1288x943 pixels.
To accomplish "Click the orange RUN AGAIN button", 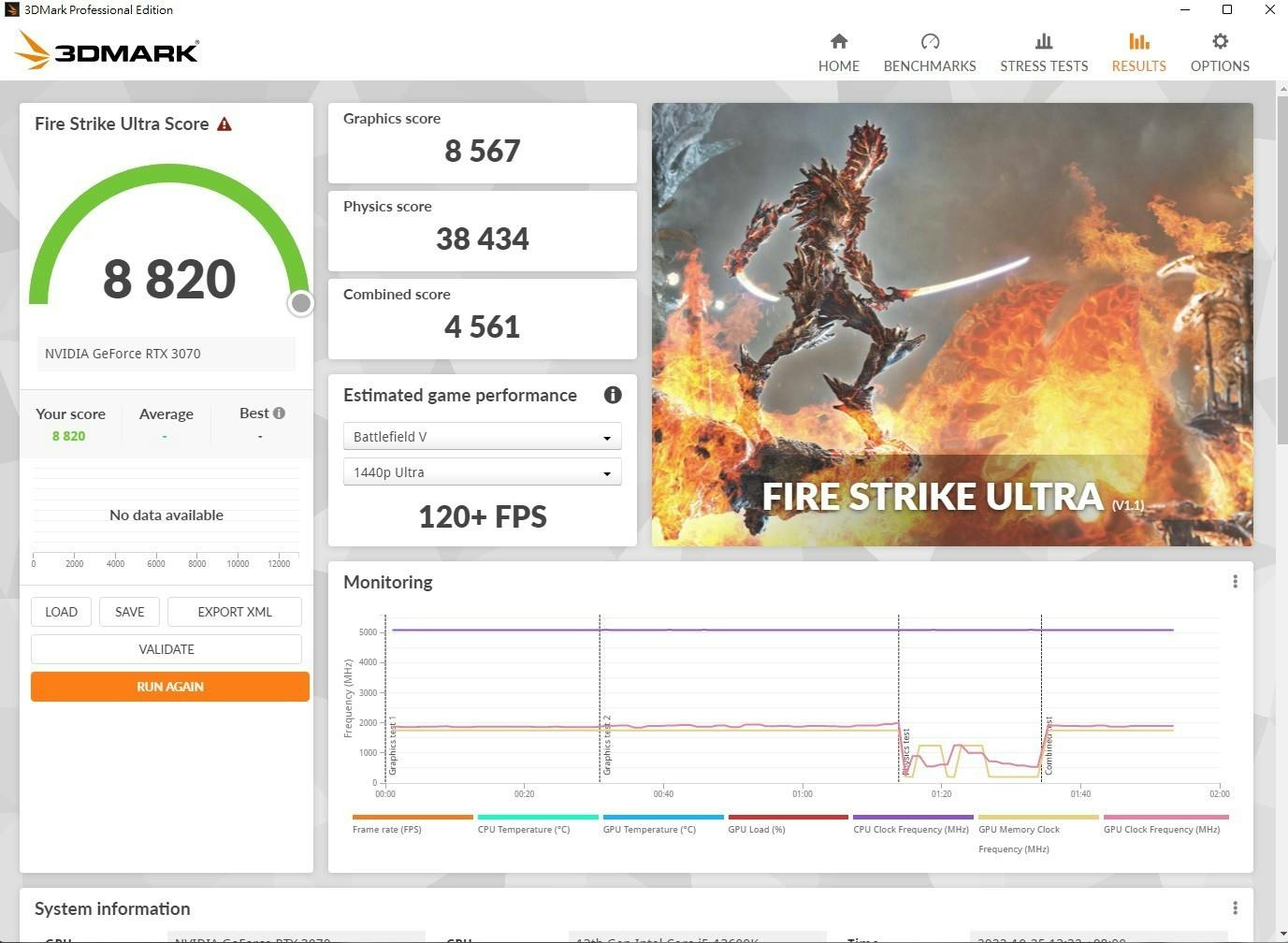I will click(170, 687).
